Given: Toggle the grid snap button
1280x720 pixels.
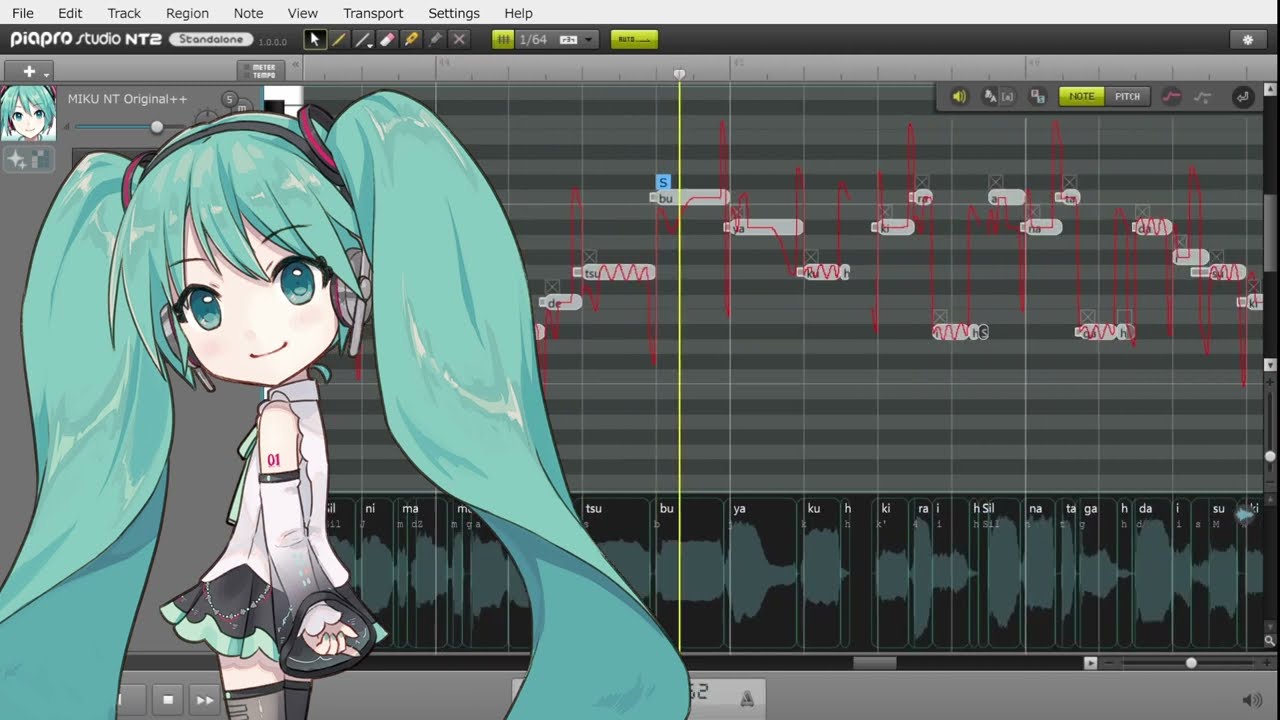Looking at the screenshot, I should pos(503,40).
